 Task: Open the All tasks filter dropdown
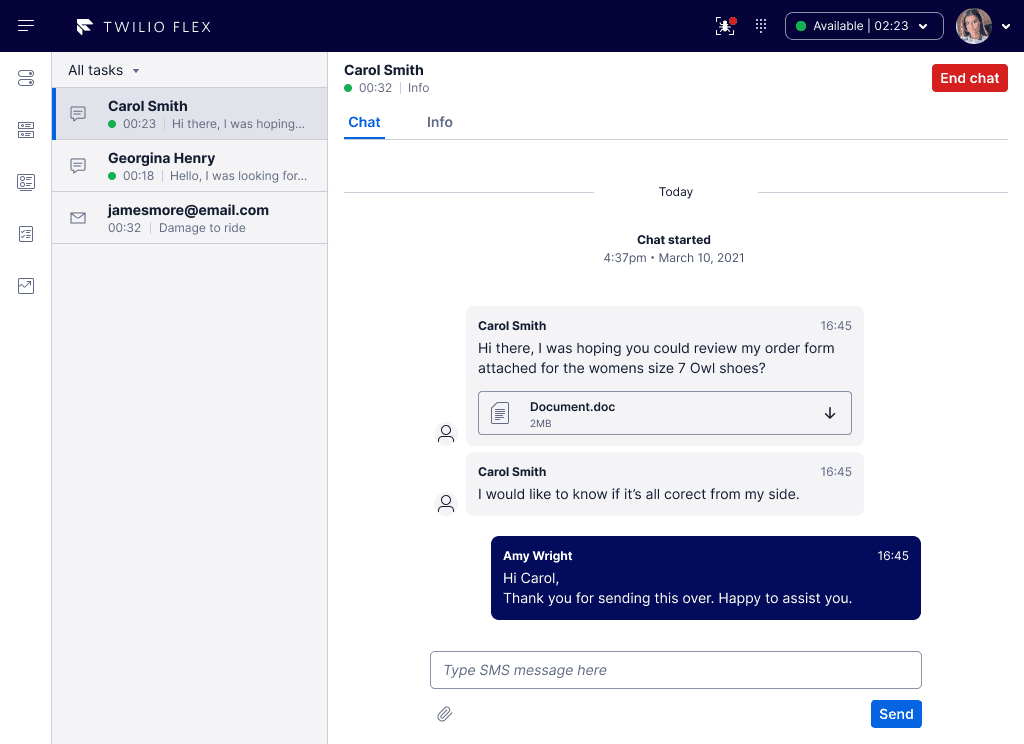103,70
